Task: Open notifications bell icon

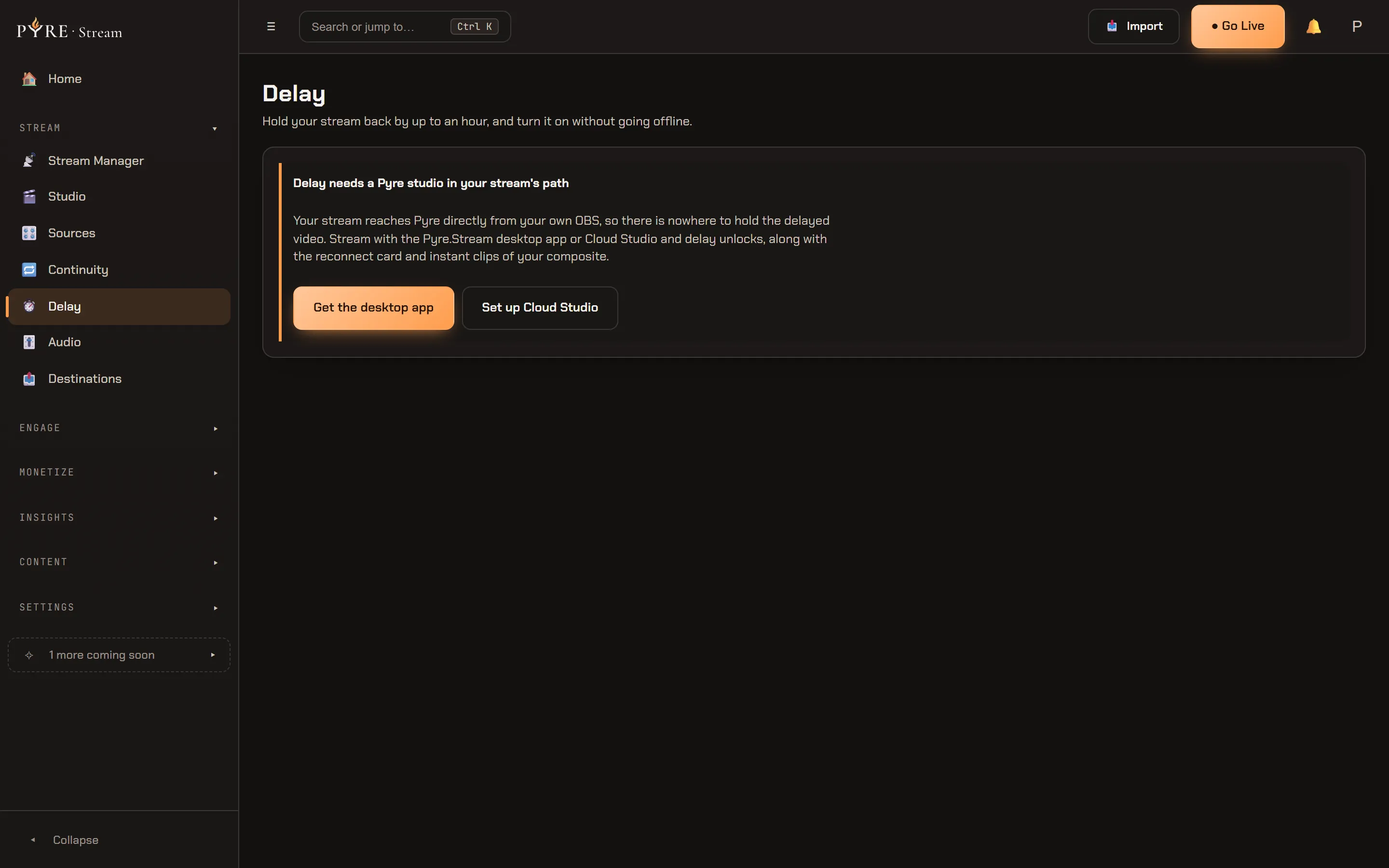Action: (1313, 27)
